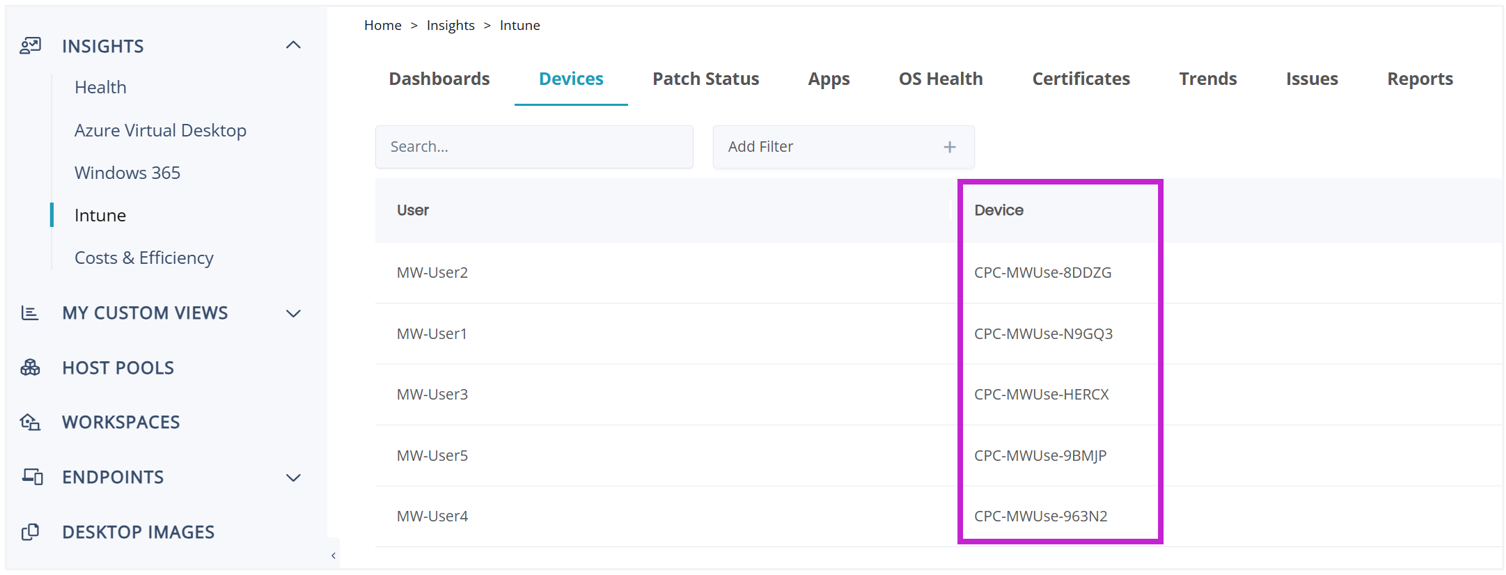The image size is (1506, 575).
Task: Select Azure Virtual Desktop in sidebar
Action: coord(160,130)
